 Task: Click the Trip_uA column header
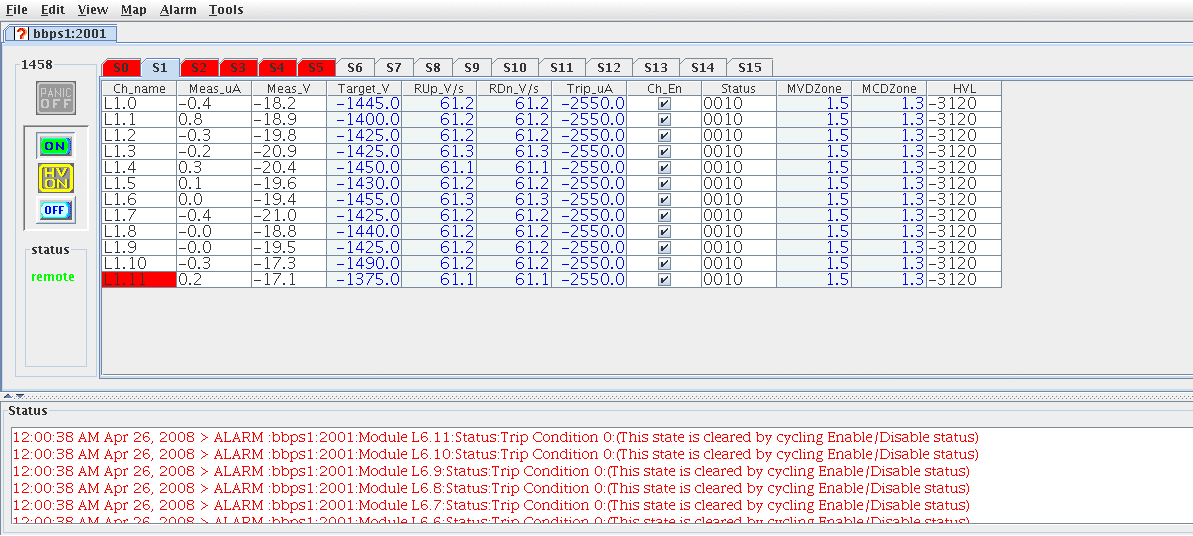tap(590, 88)
